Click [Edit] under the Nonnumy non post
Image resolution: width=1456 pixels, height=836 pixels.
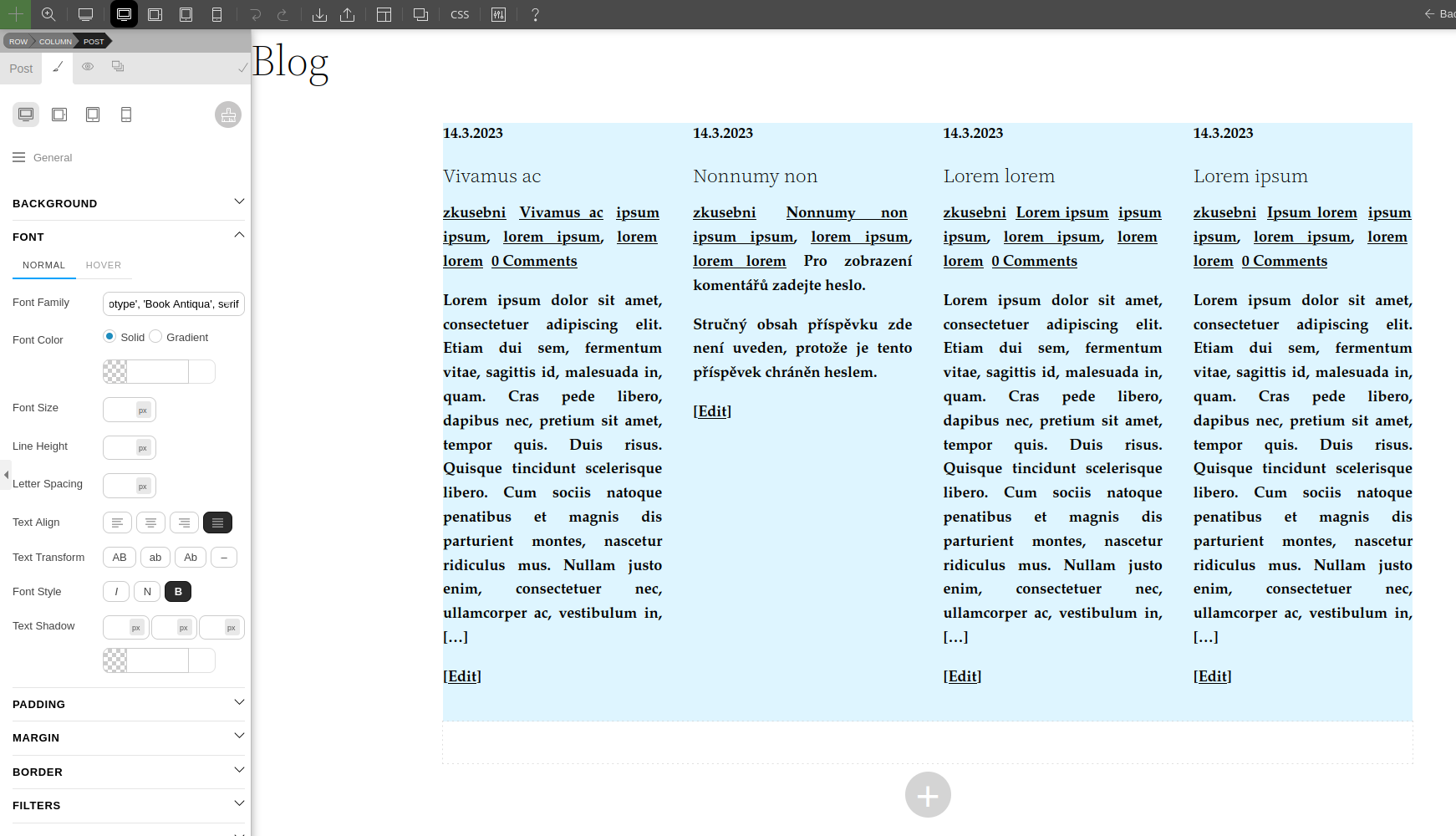712,411
